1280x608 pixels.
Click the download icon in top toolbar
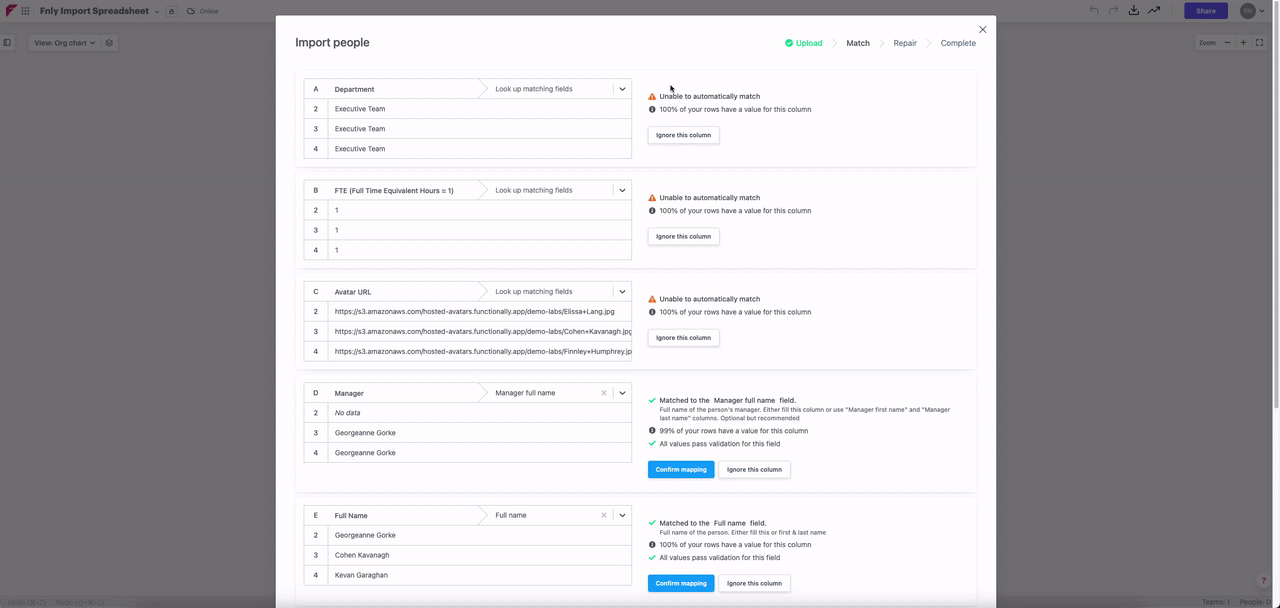pyautogui.click(x=1133, y=11)
